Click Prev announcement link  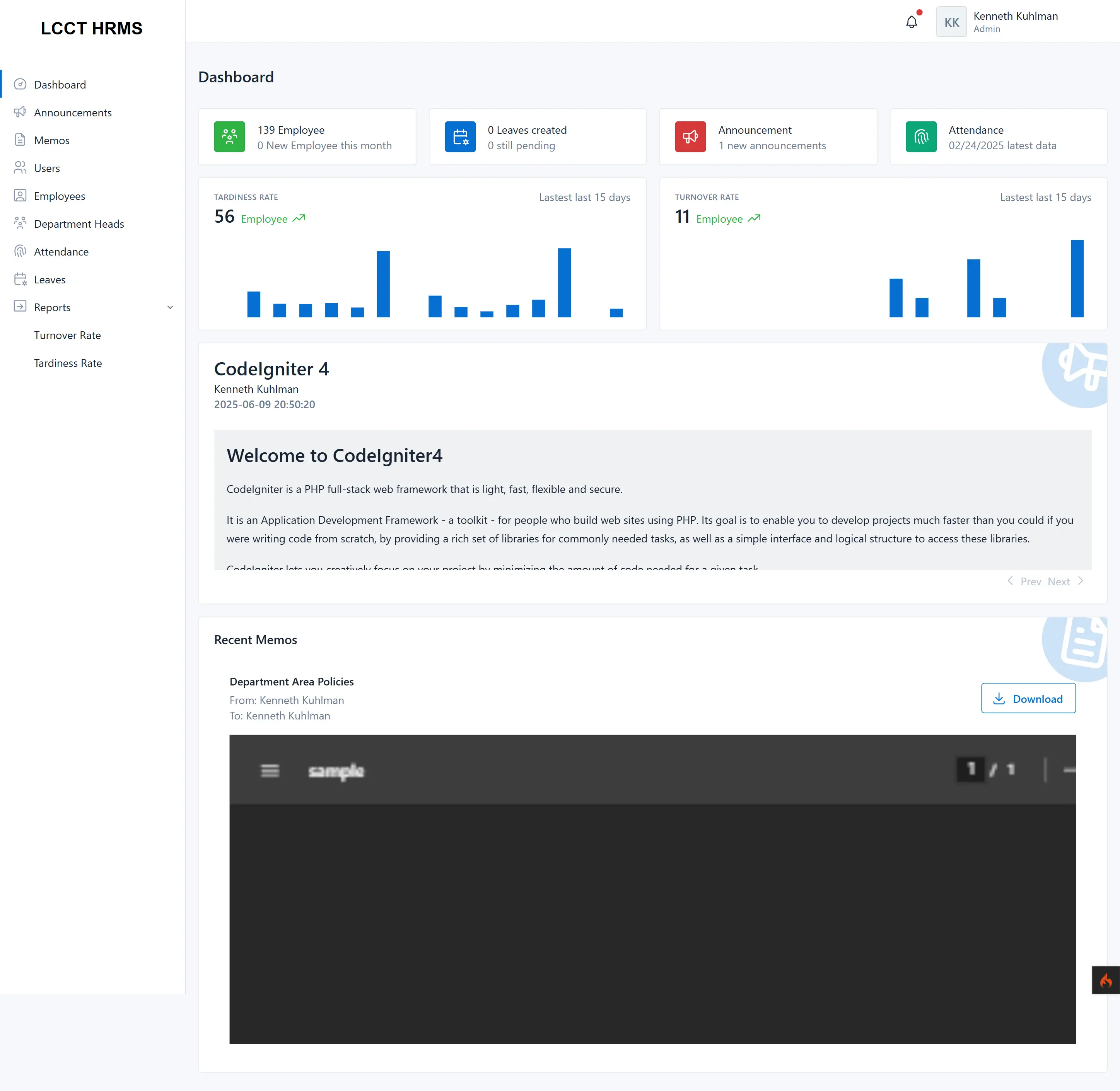click(x=1031, y=581)
